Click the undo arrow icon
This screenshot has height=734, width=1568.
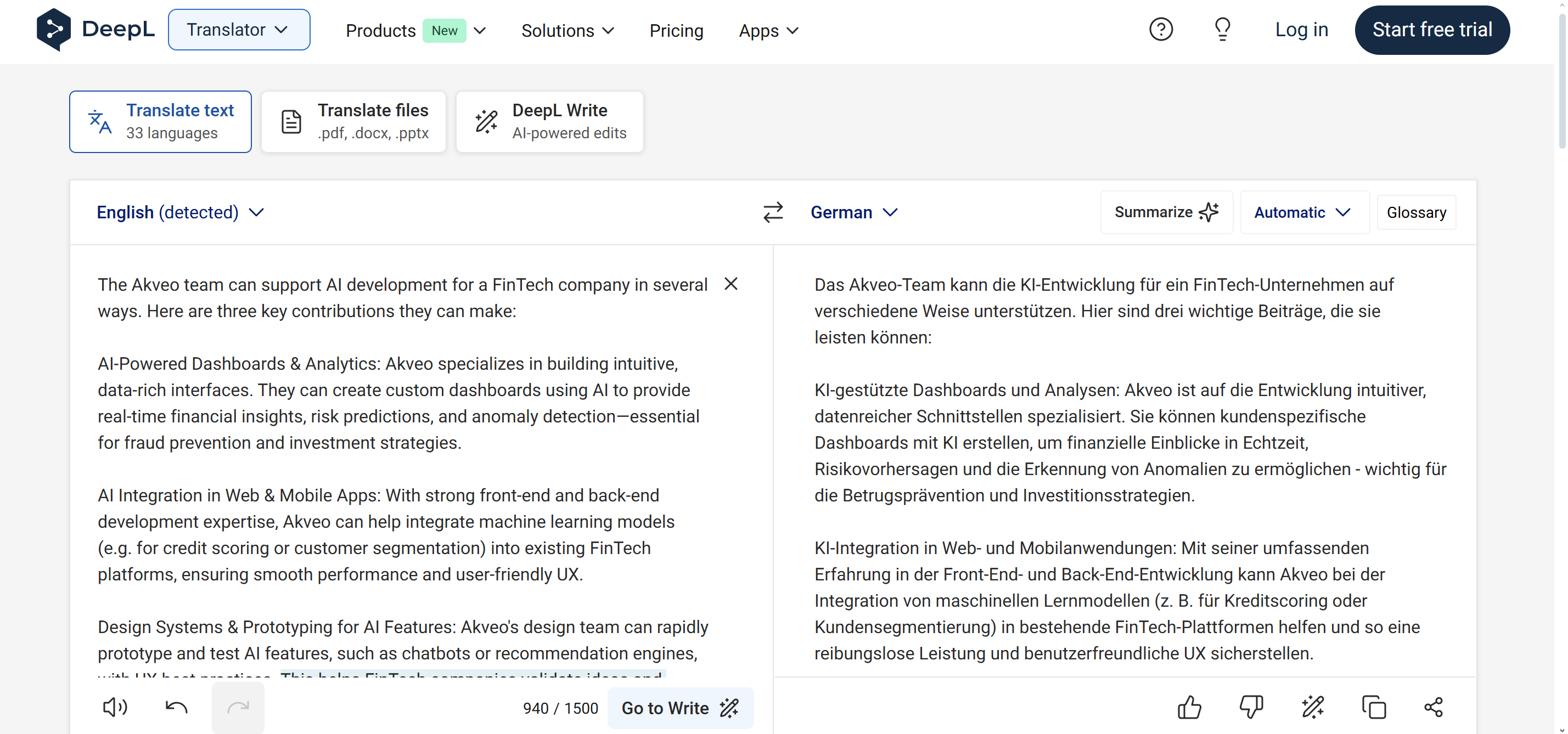pyautogui.click(x=177, y=707)
